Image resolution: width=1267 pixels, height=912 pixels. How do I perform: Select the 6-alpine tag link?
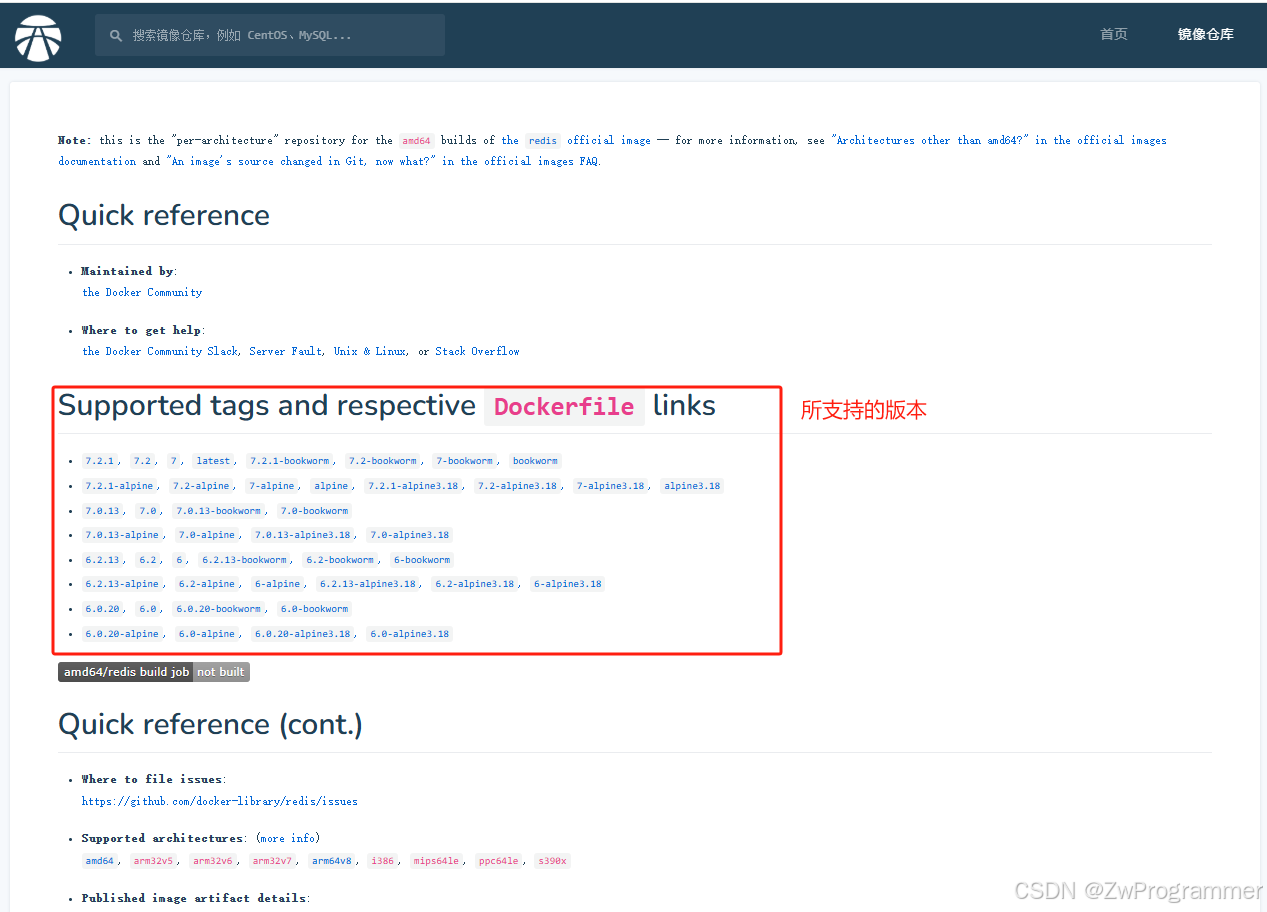[277, 584]
